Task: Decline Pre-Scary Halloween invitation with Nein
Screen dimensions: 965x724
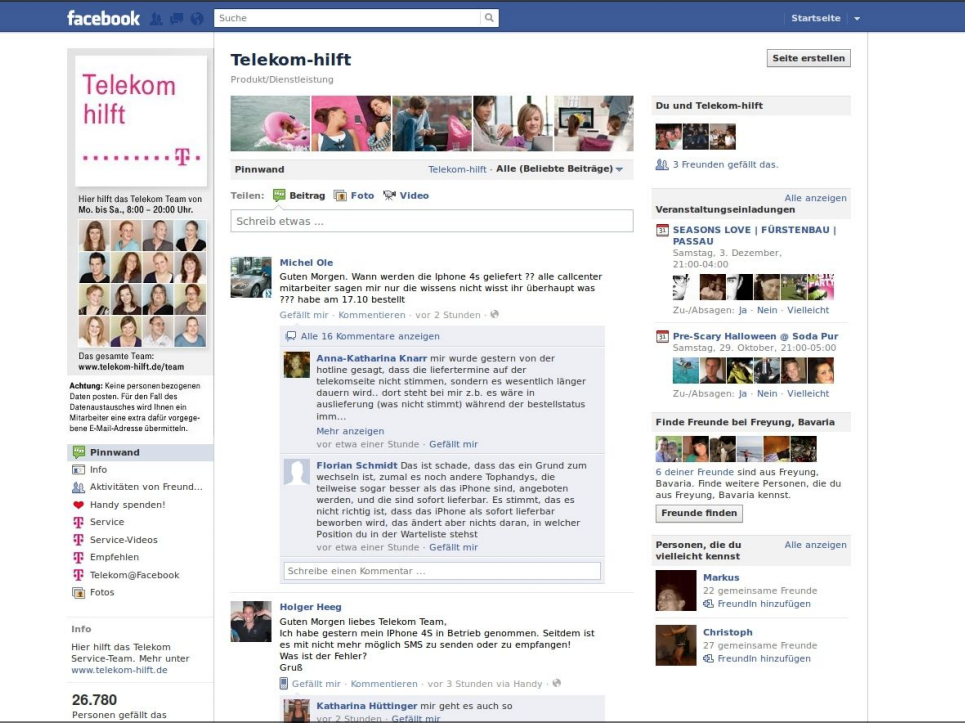Action: [x=767, y=394]
